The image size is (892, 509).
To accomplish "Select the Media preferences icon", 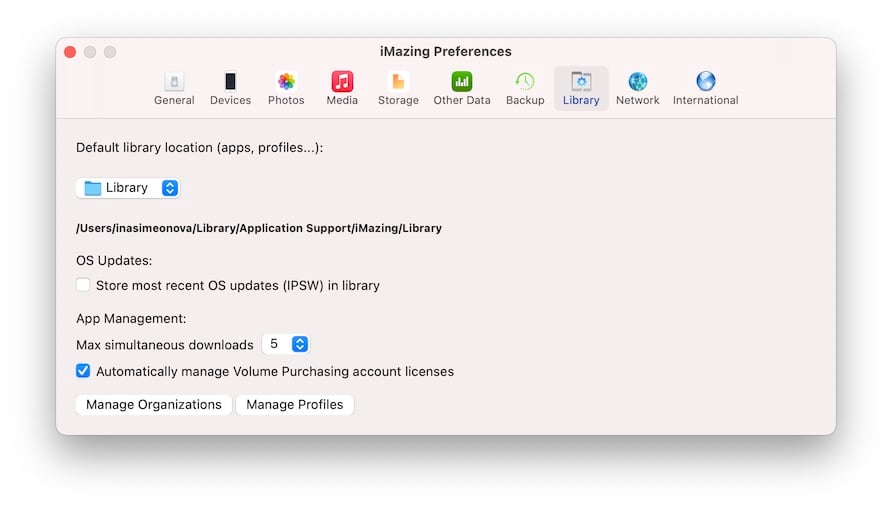I will [x=342, y=89].
